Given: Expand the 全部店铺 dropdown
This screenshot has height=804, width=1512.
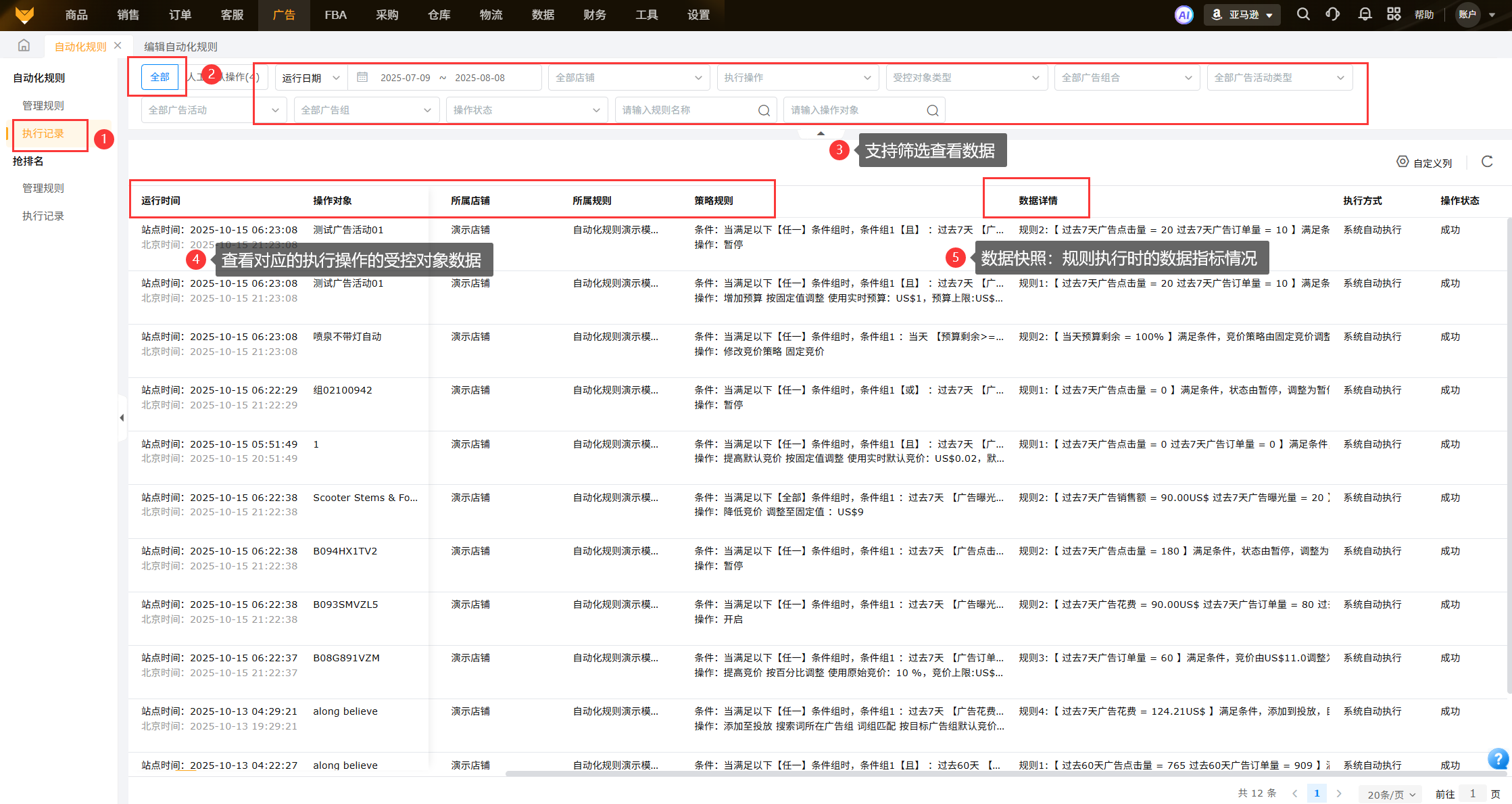Looking at the screenshot, I should (x=629, y=78).
